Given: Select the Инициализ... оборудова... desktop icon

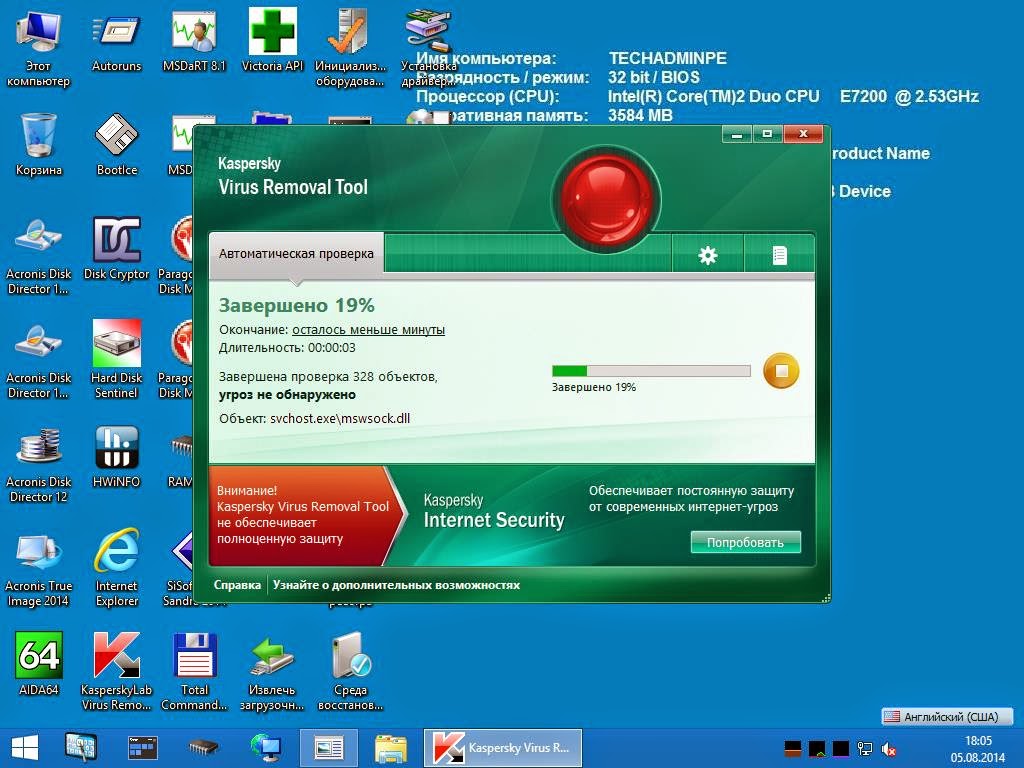Looking at the screenshot, I should coord(350,50).
